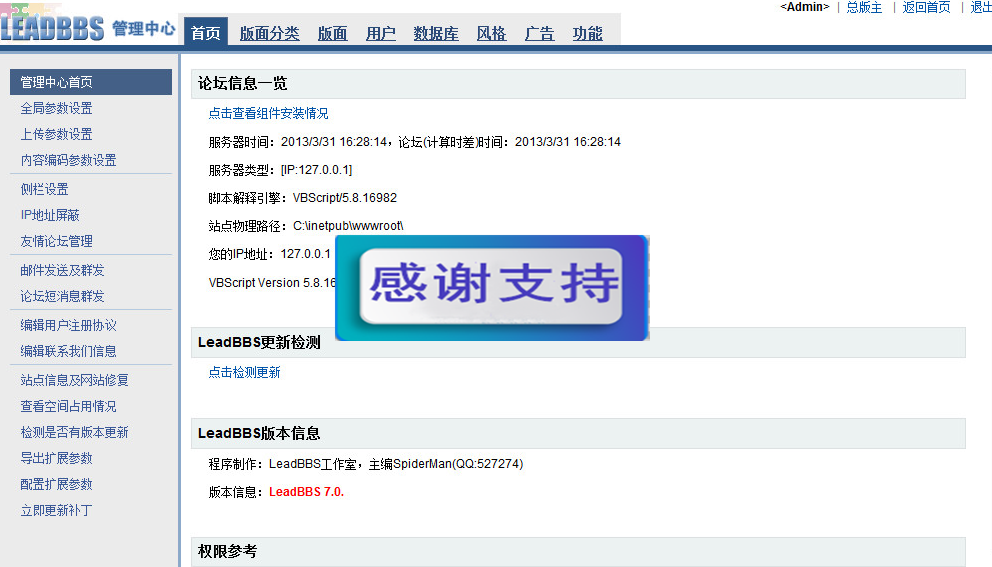Open 编辑联系我们信息

click(x=68, y=351)
